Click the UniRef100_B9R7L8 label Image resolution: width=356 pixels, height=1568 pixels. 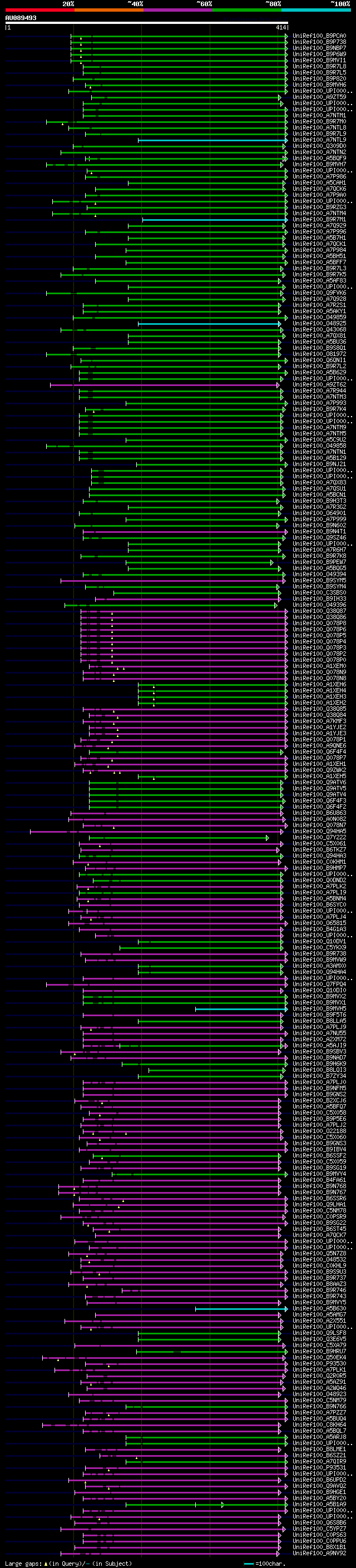coord(319,66)
